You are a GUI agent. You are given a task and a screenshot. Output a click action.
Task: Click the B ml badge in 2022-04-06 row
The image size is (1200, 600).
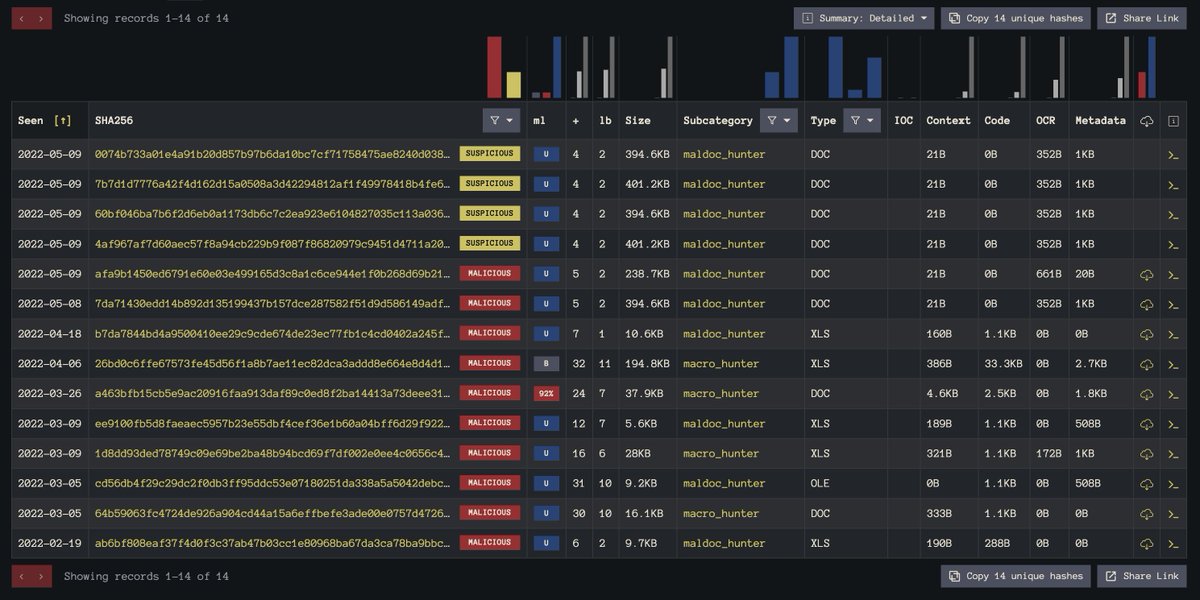coord(546,364)
